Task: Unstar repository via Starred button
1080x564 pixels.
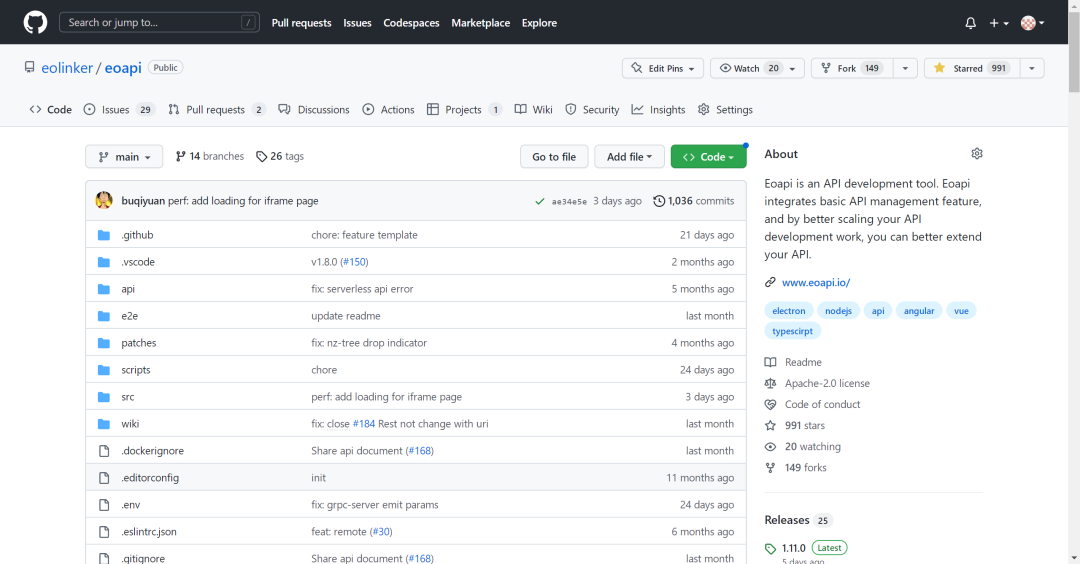Action: coord(972,68)
